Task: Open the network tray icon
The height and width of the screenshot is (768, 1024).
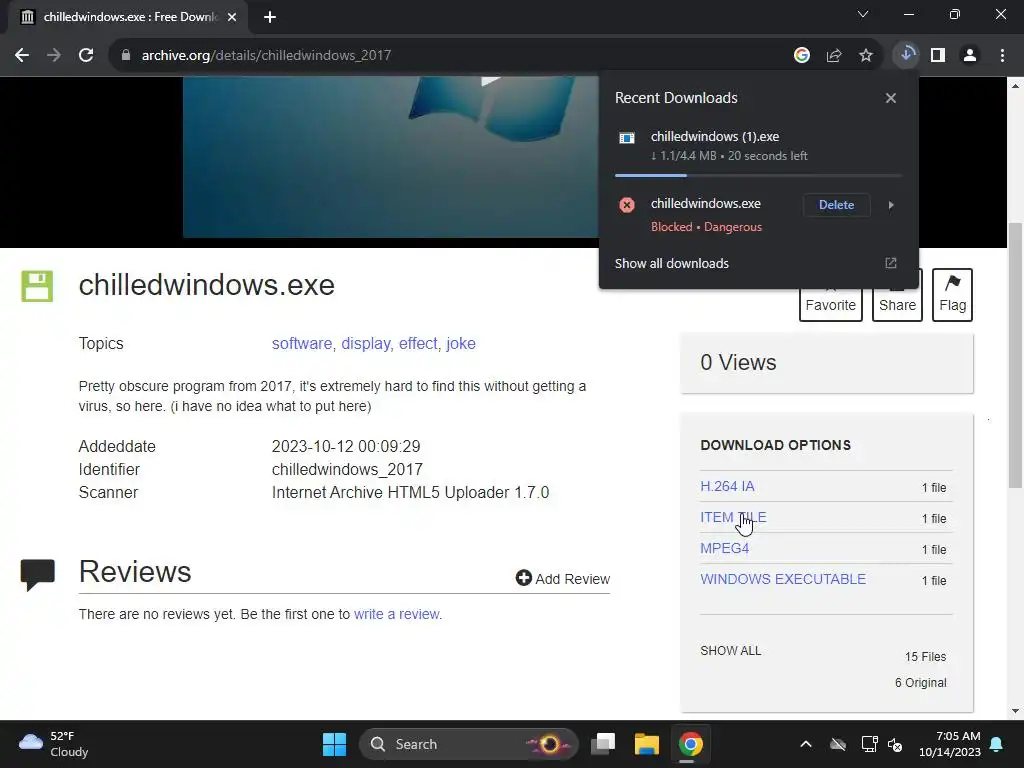Action: pos(869,744)
